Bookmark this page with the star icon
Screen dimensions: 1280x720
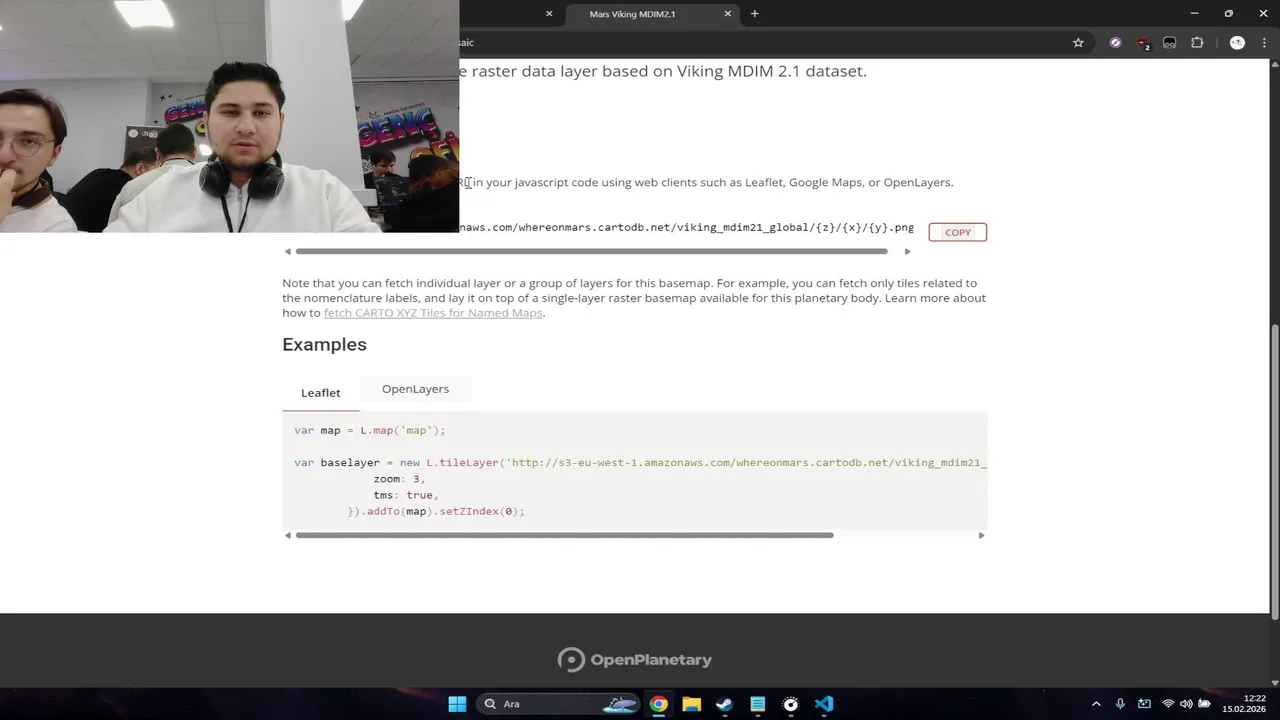[1078, 43]
